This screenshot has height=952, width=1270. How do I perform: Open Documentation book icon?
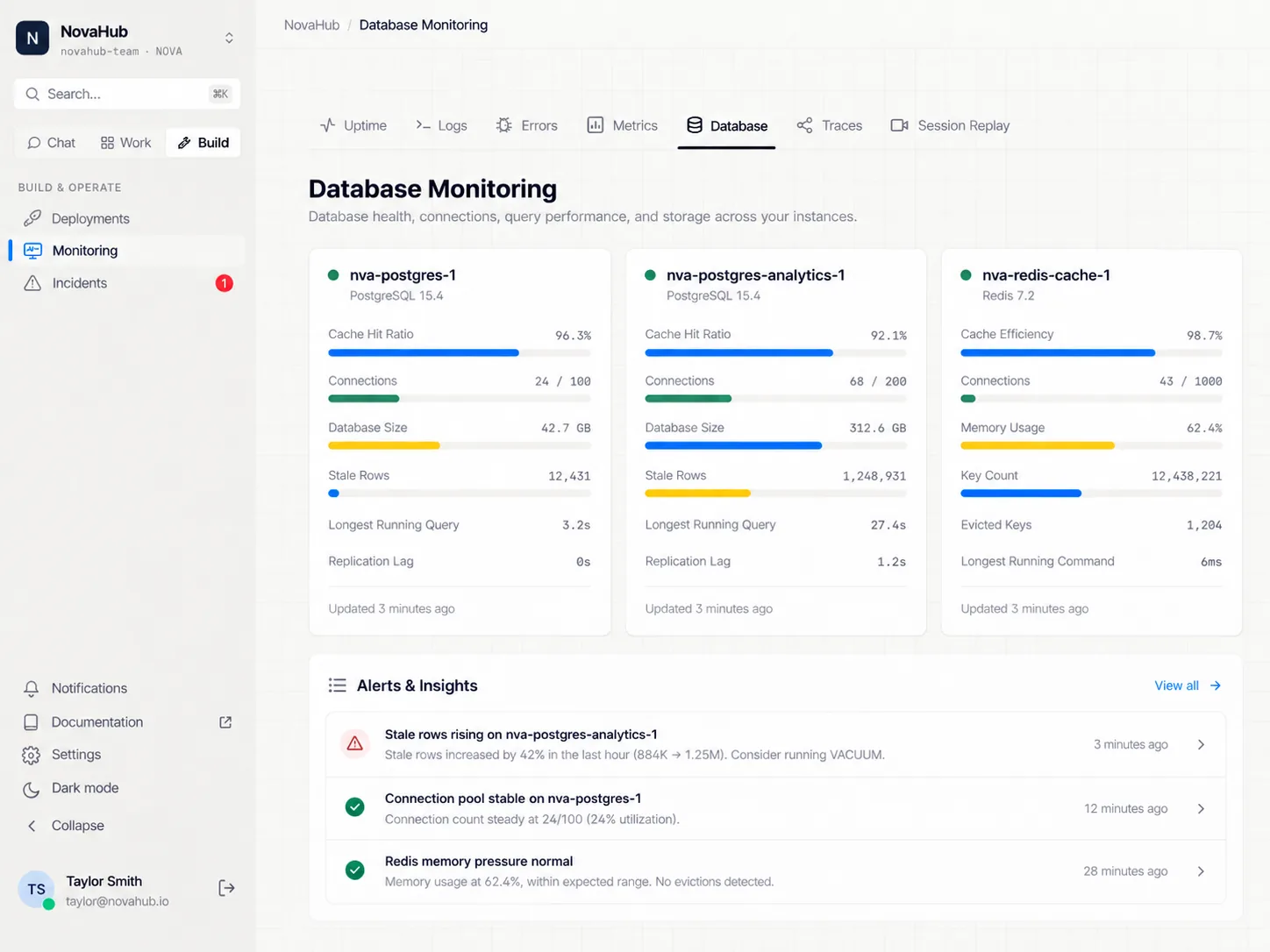click(32, 722)
